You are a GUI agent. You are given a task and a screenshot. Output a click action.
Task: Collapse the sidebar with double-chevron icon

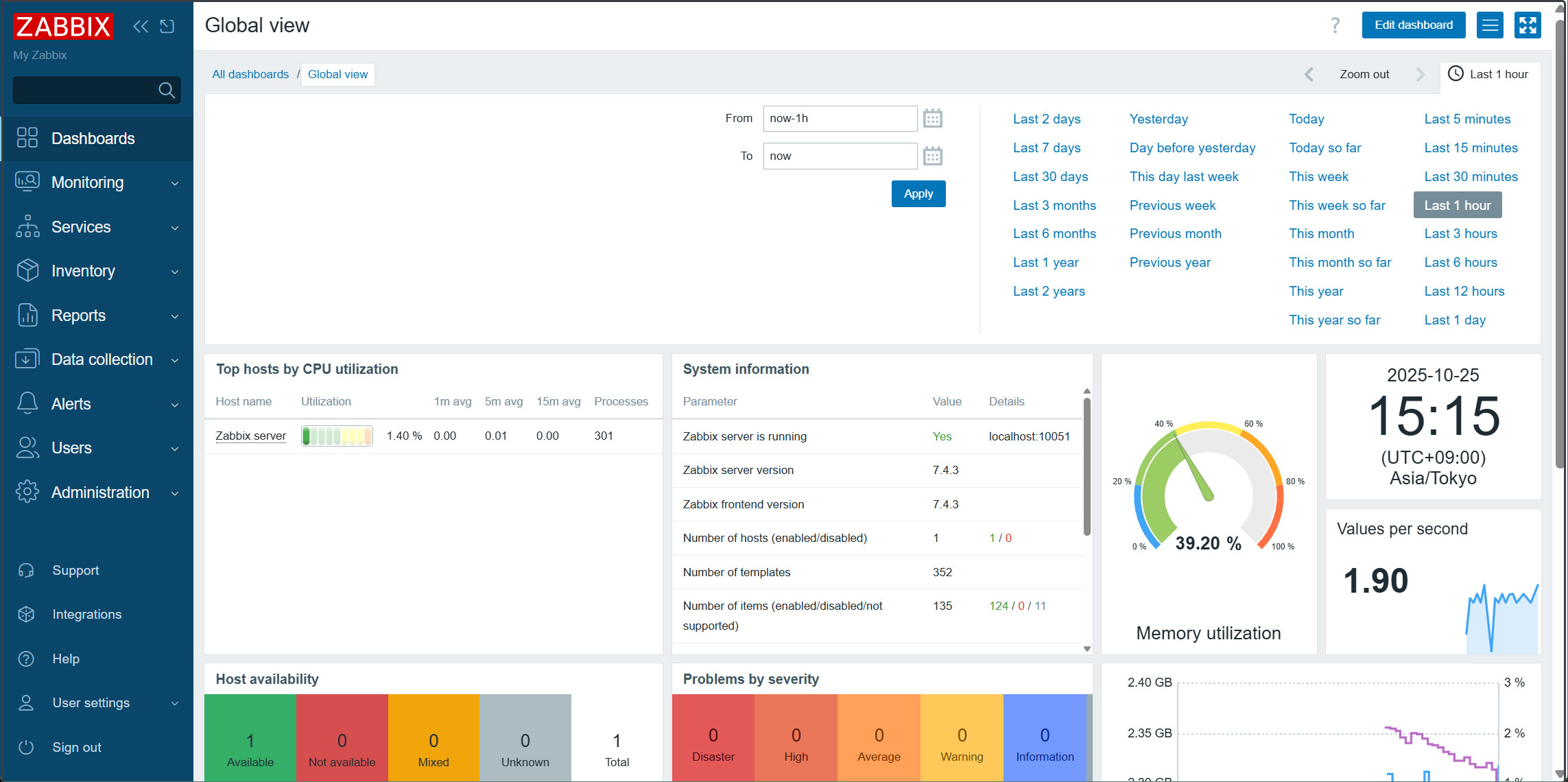coord(141,26)
